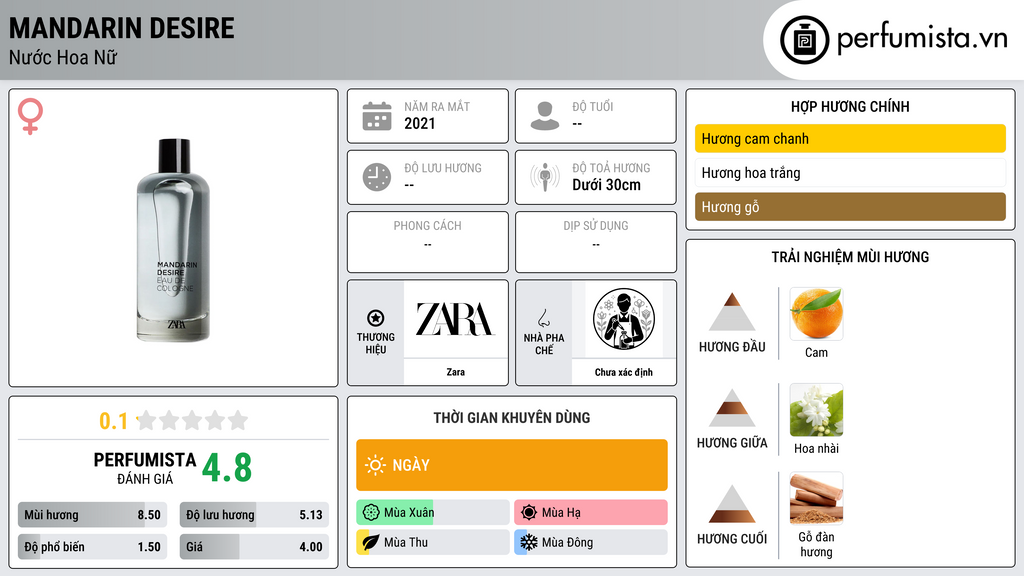Click the Hương đầu label
Viewport: 1024px width, 576px height.
[x=732, y=347]
